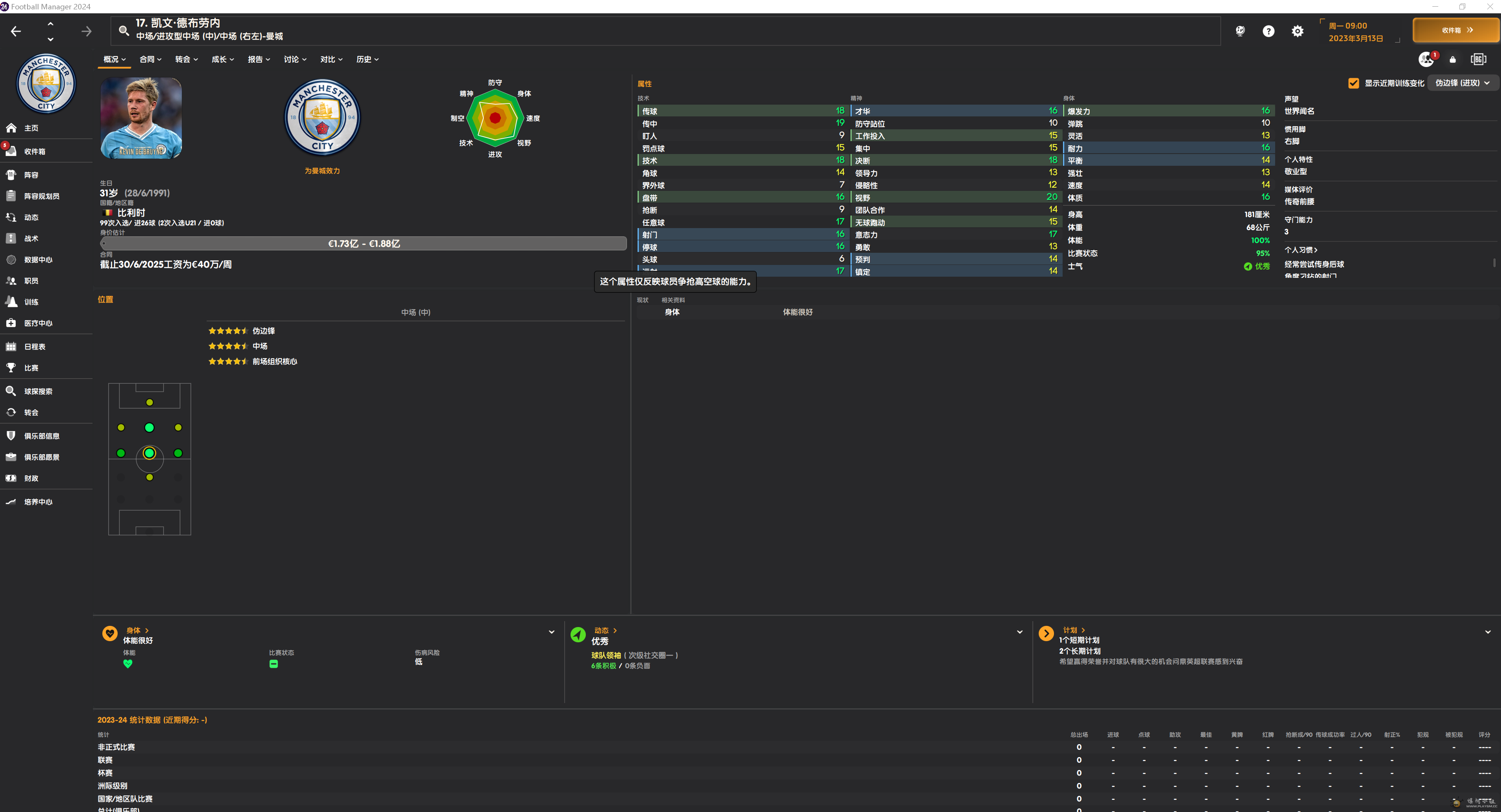Click the BG background toggle icon
The width and height of the screenshot is (1501, 812).
[x=1478, y=60]
